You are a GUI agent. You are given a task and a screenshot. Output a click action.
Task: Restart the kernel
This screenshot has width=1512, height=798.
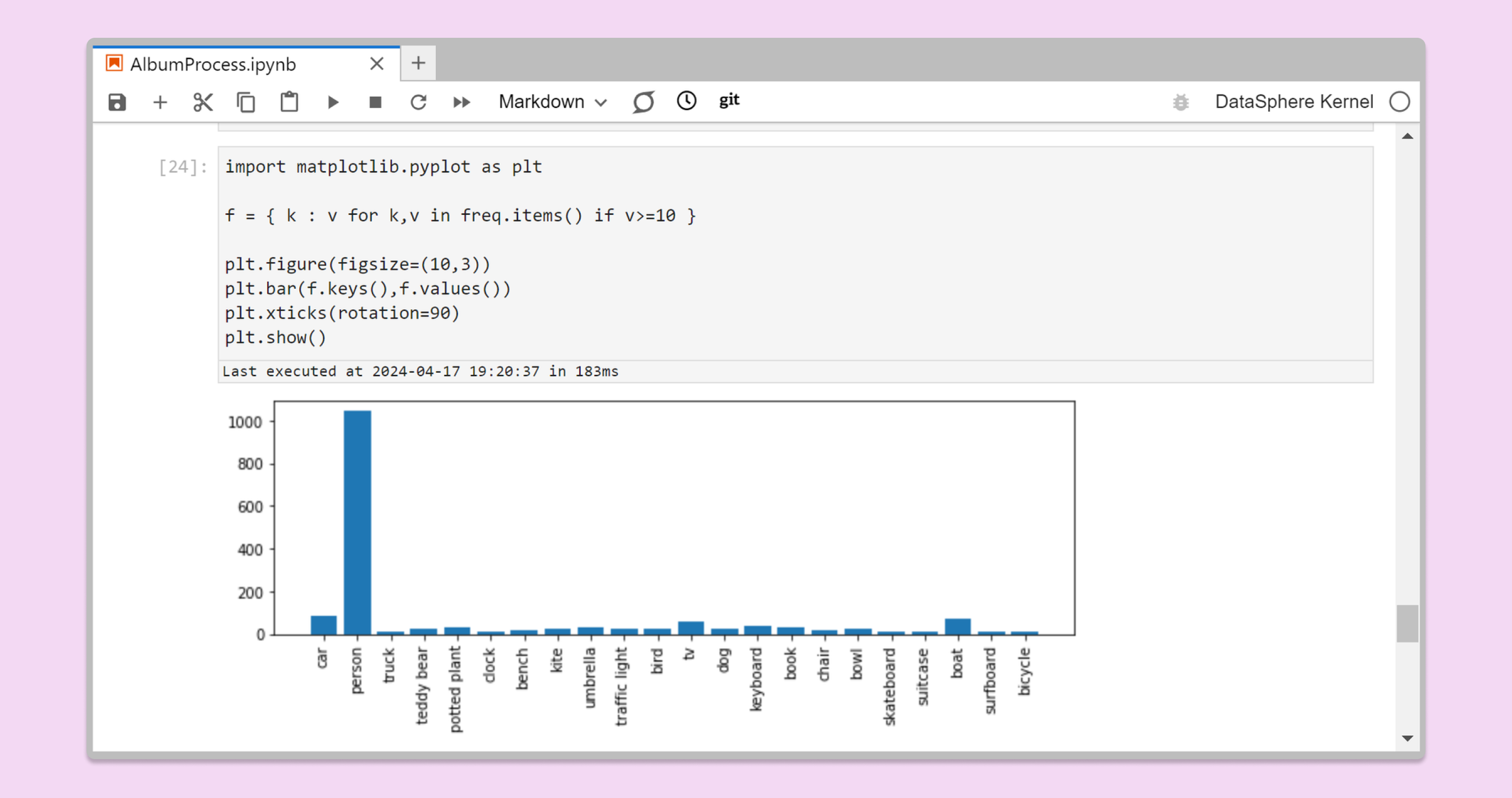pyautogui.click(x=418, y=102)
